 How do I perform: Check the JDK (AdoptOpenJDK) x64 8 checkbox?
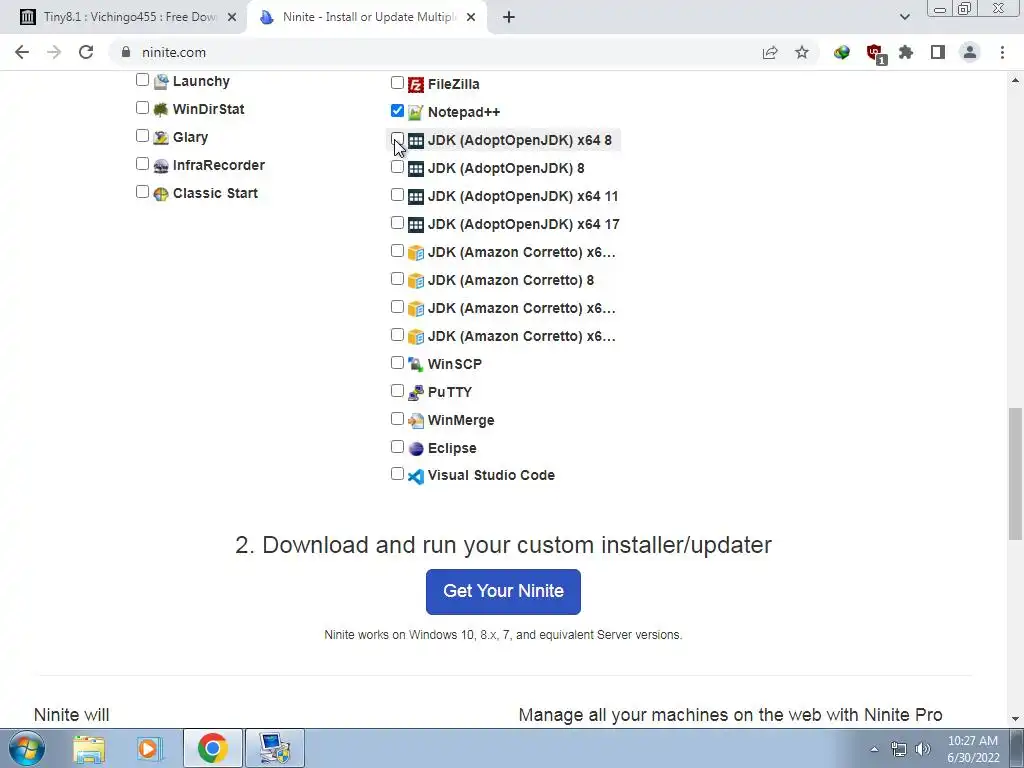pyautogui.click(x=397, y=138)
